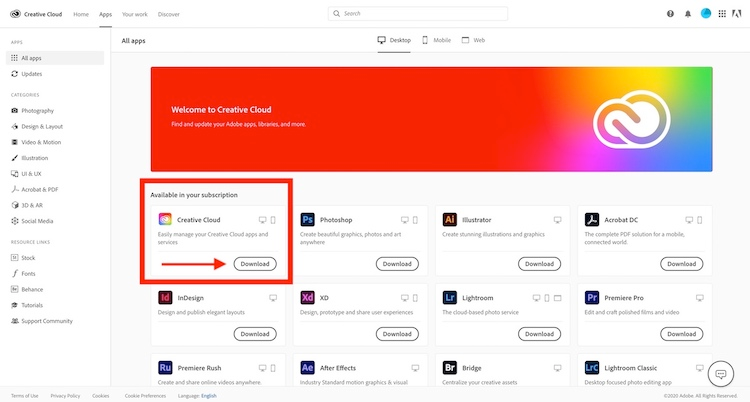This screenshot has width=750, height=402.
Task: Open Privacy Policy footer link
Action: (x=65, y=396)
